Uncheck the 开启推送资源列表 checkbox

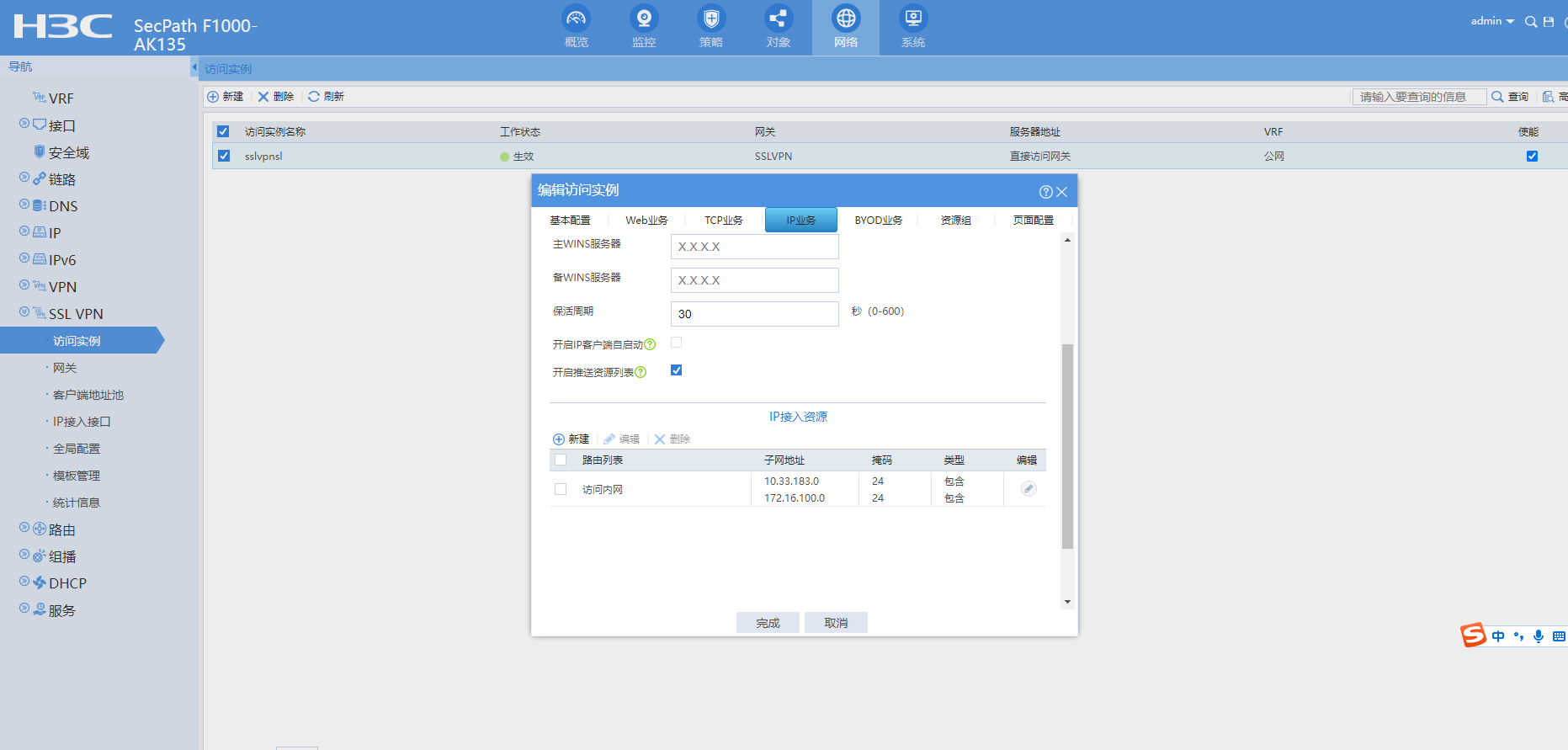click(x=676, y=370)
